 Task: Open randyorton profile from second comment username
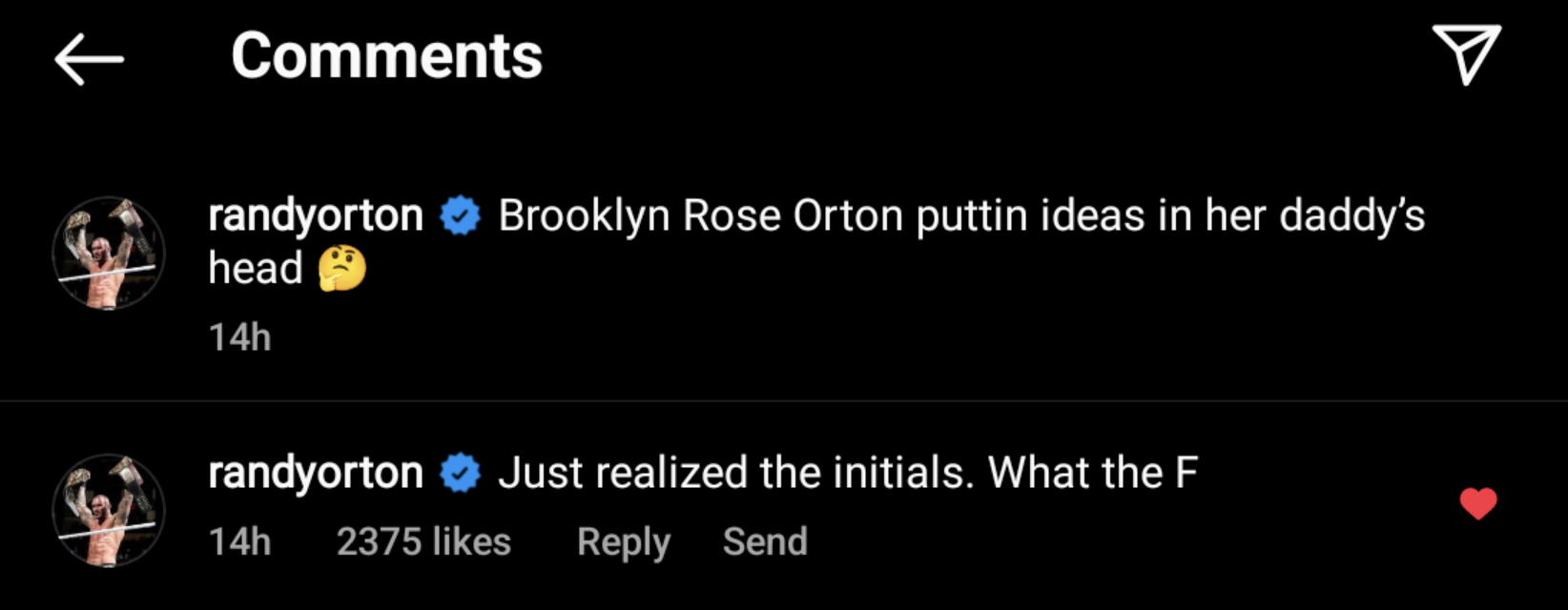316,474
